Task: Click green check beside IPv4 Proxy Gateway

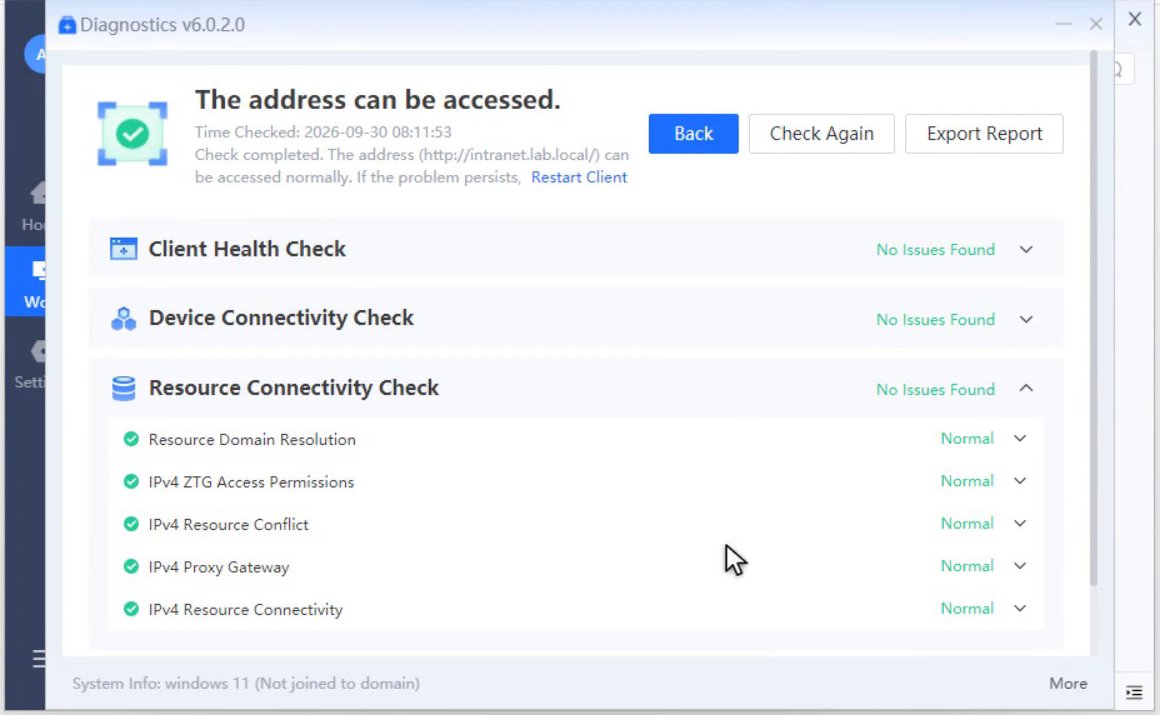Action: pyautogui.click(x=131, y=567)
